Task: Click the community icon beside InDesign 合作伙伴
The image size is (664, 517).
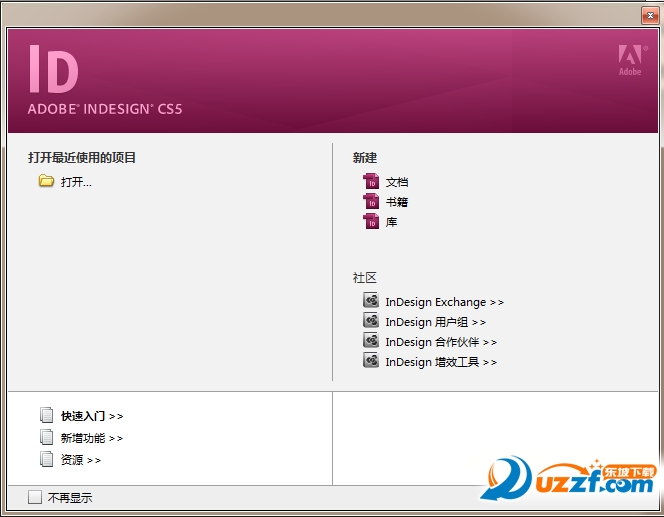Action: coord(371,340)
